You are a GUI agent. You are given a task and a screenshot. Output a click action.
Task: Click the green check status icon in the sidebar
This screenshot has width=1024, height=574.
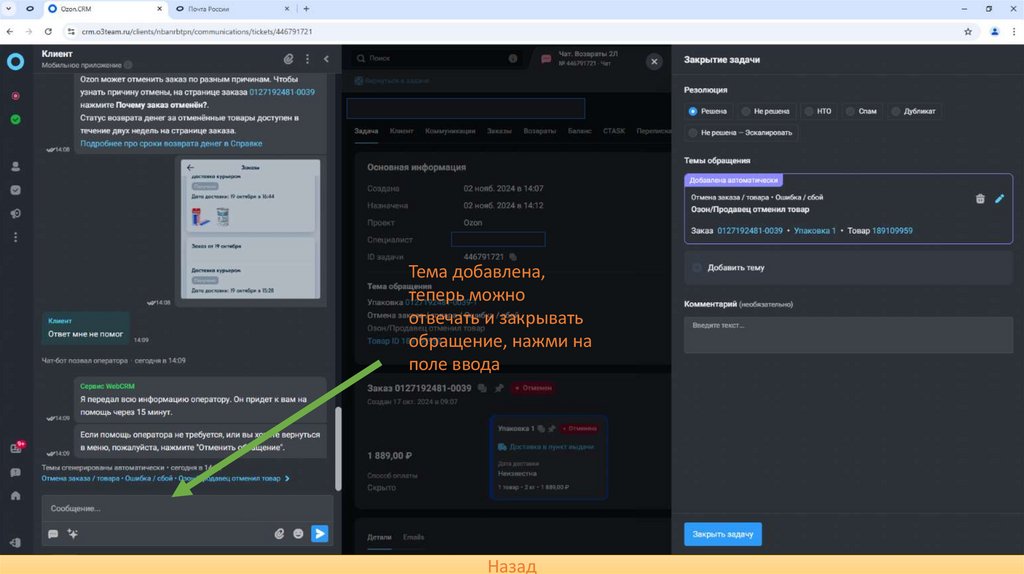click(x=16, y=120)
